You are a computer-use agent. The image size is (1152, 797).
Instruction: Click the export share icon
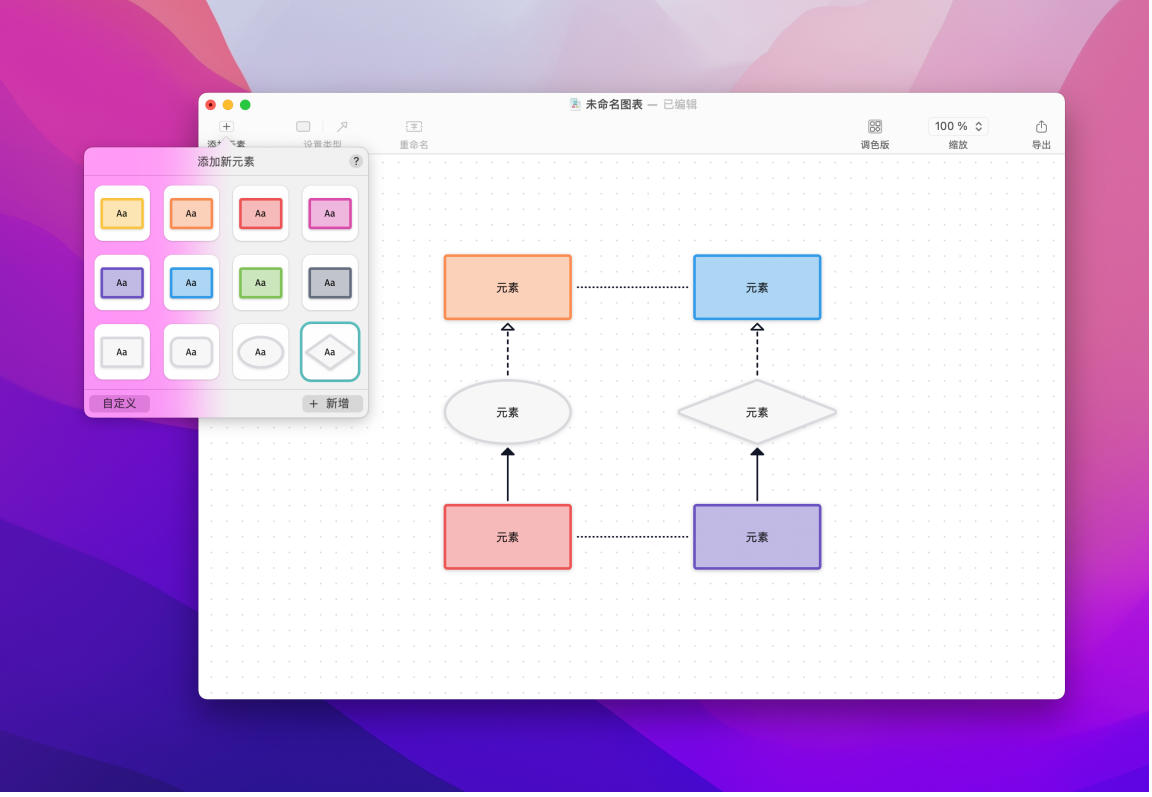(x=1041, y=126)
